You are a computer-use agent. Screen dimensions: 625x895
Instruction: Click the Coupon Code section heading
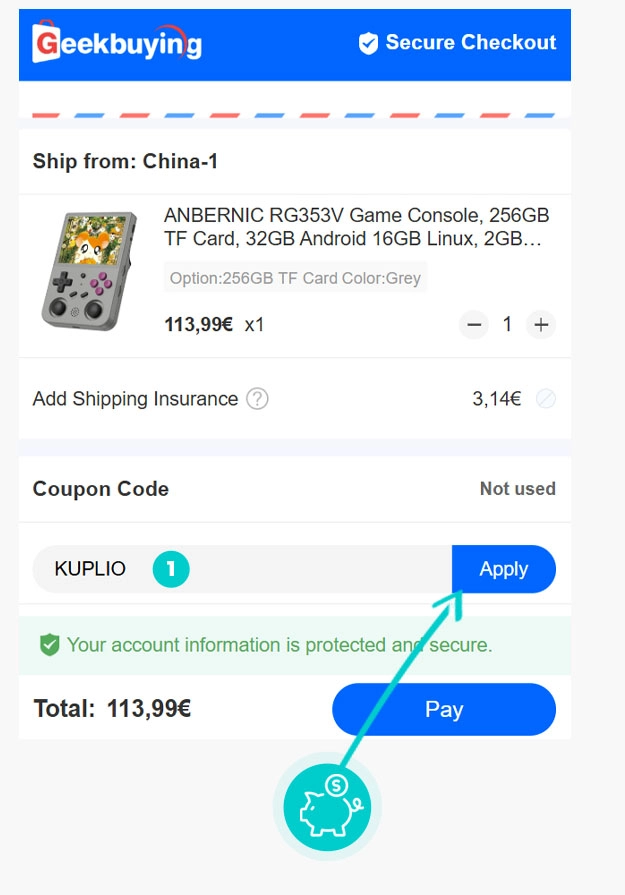(x=101, y=489)
